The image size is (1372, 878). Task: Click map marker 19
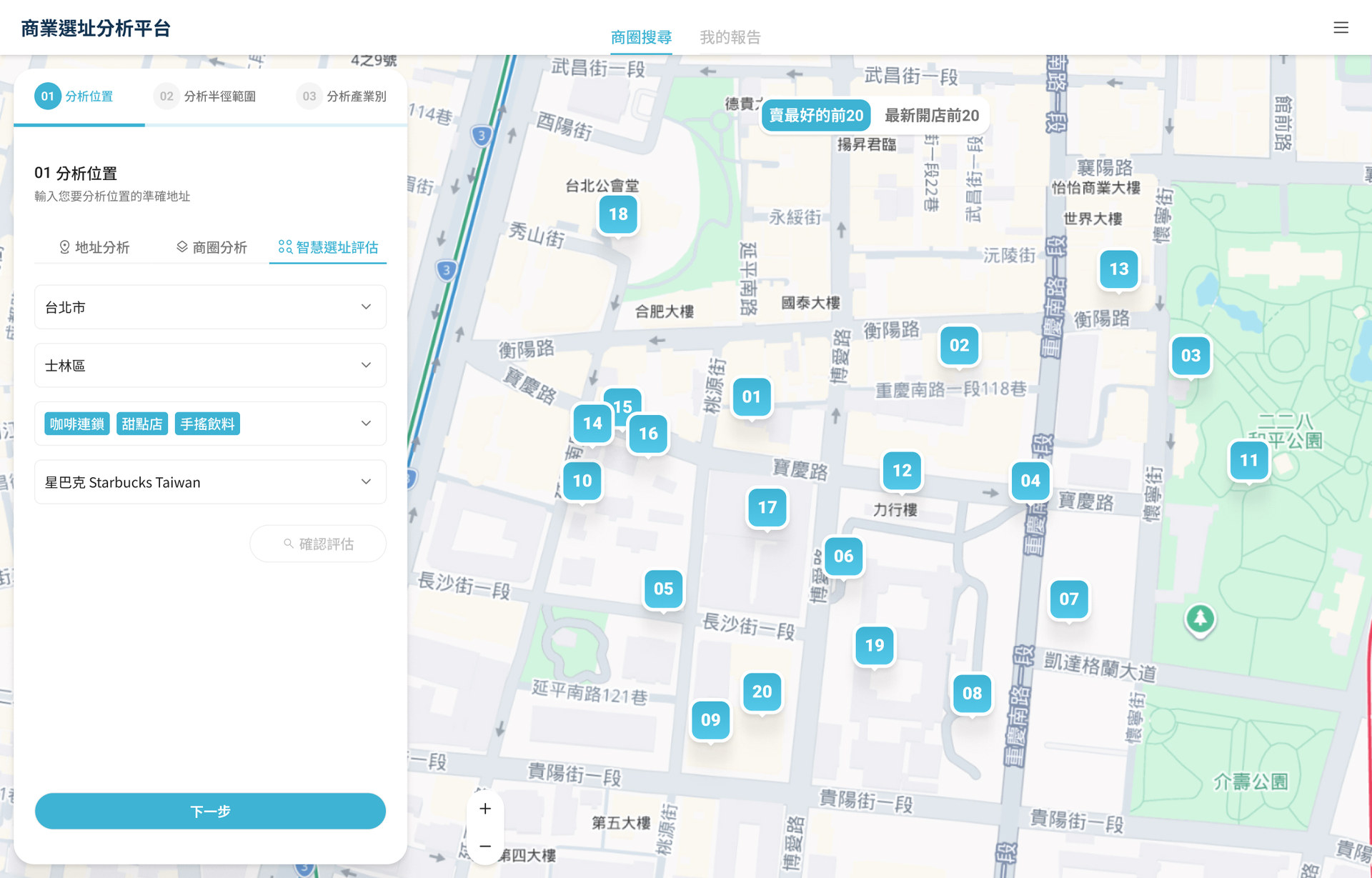coord(875,646)
